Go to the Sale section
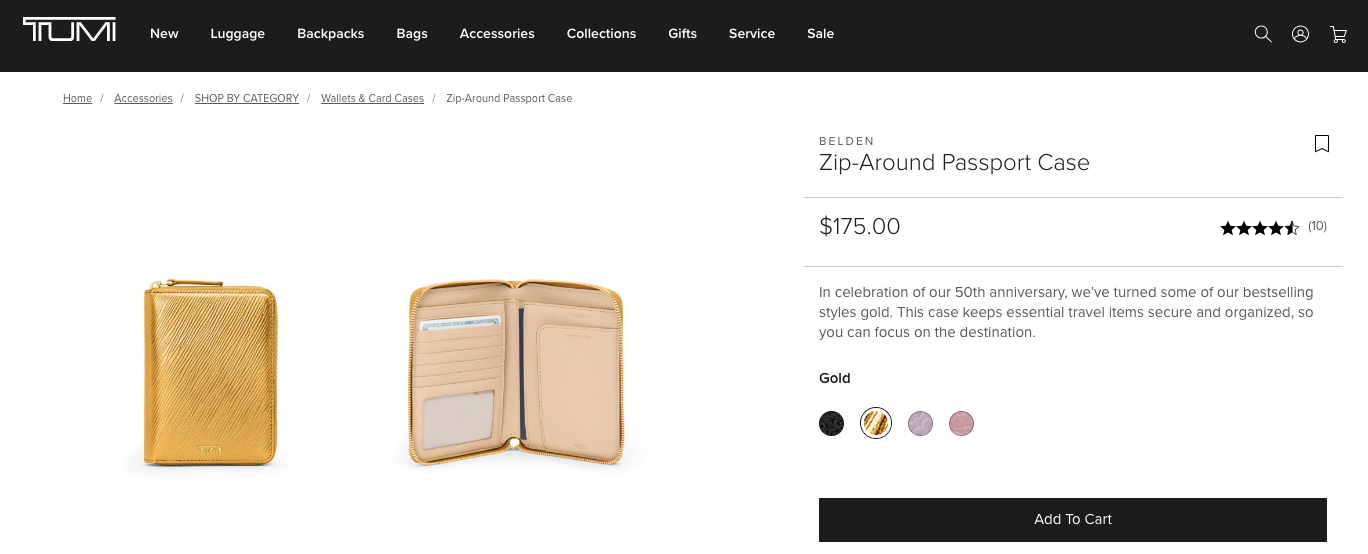This screenshot has width=1368, height=554. click(820, 34)
